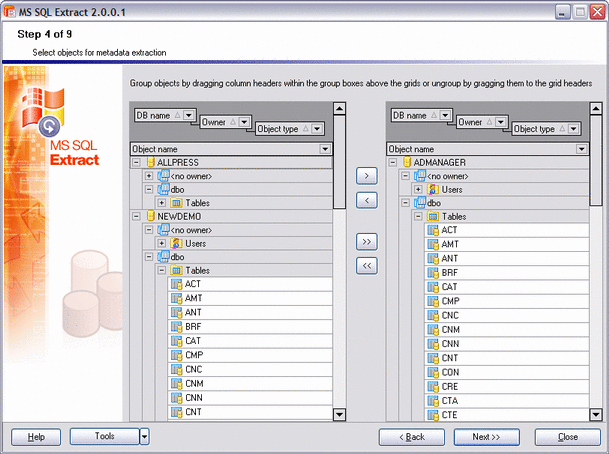Click Tables folder icon under ADMANAGER dbo
This screenshot has width=609, height=454.
tap(433, 216)
